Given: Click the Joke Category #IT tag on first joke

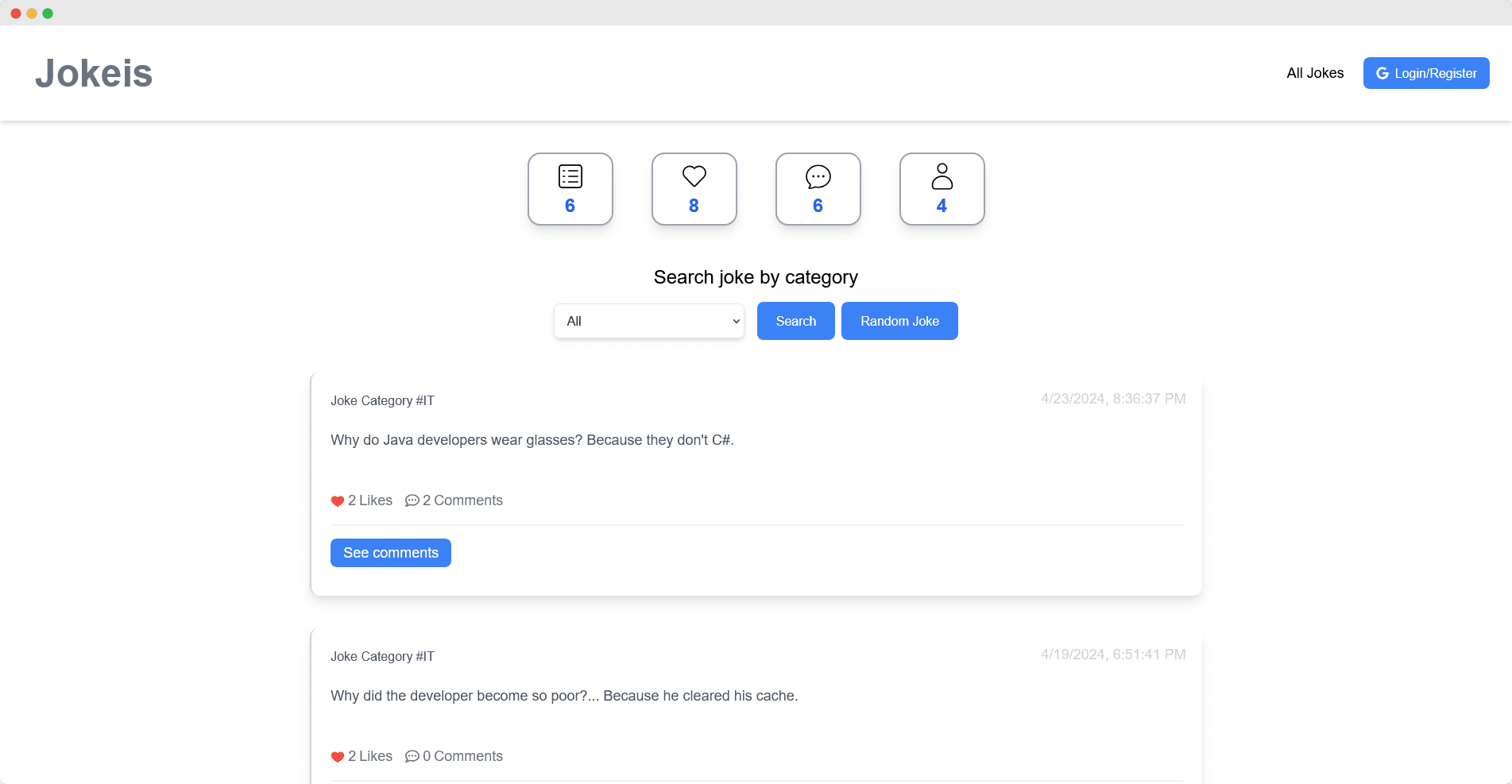Looking at the screenshot, I should pos(382,400).
